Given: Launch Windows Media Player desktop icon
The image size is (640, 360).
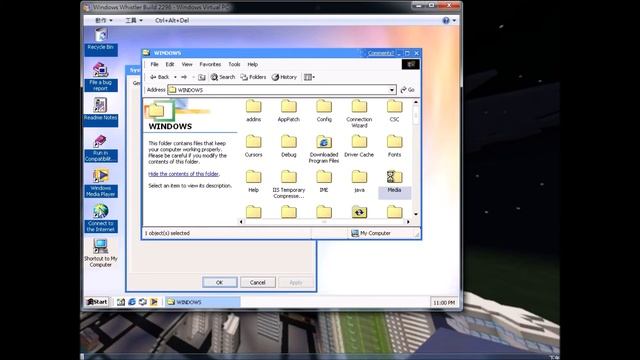Looking at the screenshot, I should 100,183.
